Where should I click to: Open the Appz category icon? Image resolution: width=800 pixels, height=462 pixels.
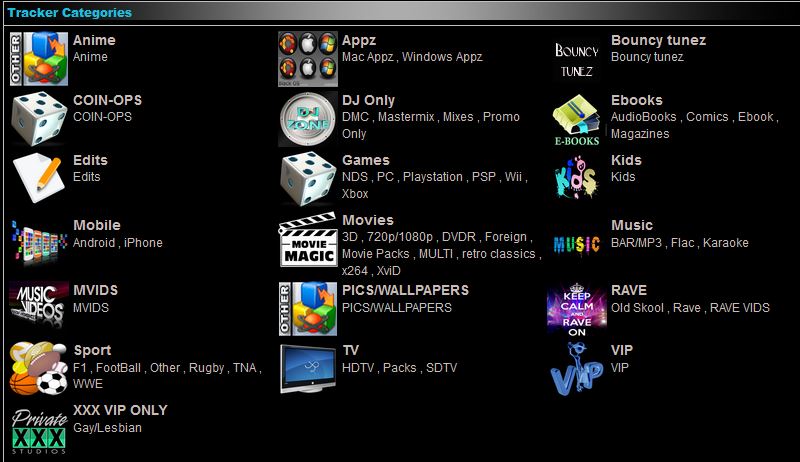coord(308,59)
